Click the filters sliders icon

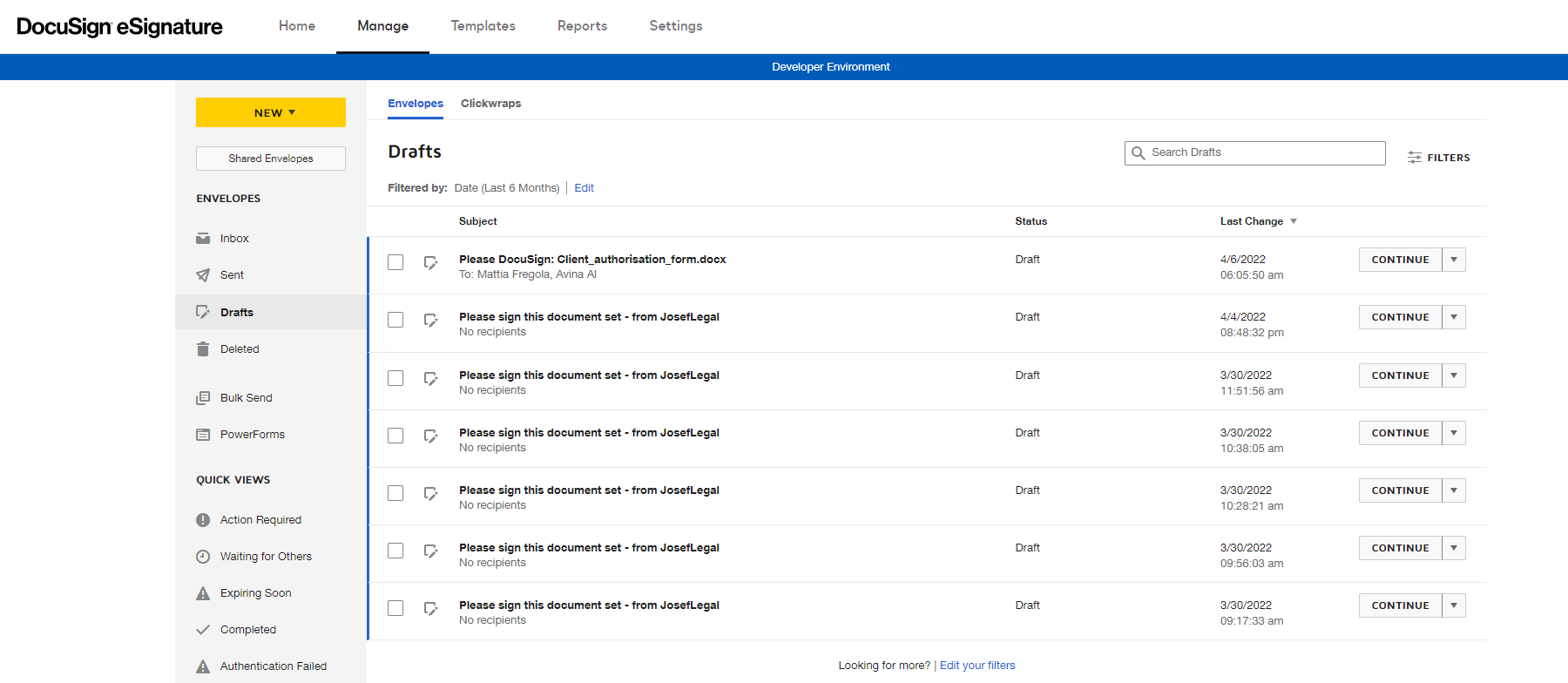tap(1415, 158)
